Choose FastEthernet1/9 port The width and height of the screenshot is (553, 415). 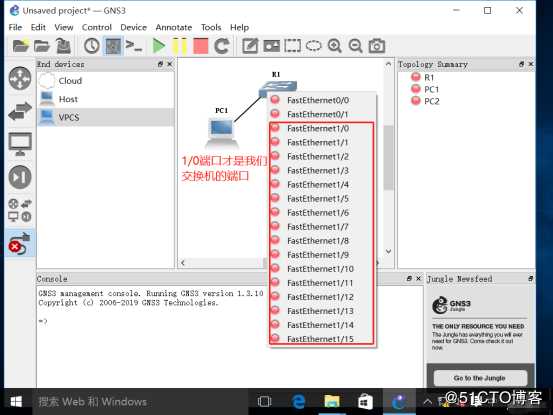[322, 255]
